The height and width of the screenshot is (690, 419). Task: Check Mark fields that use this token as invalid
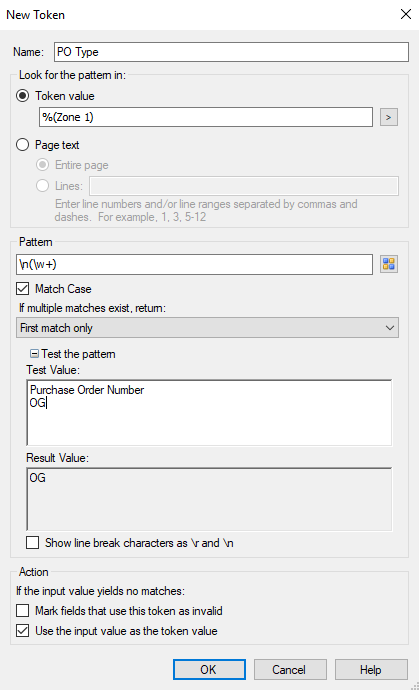[22, 611]
